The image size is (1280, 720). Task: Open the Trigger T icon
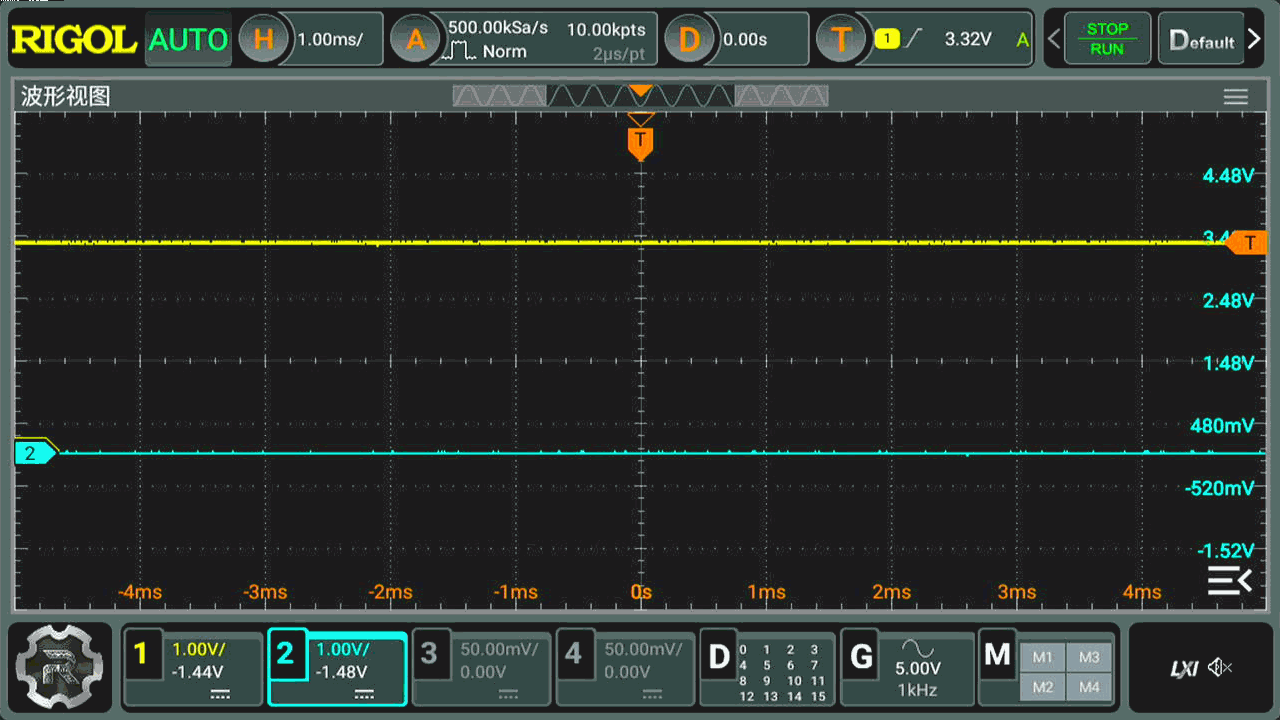(x=841, y=40)
